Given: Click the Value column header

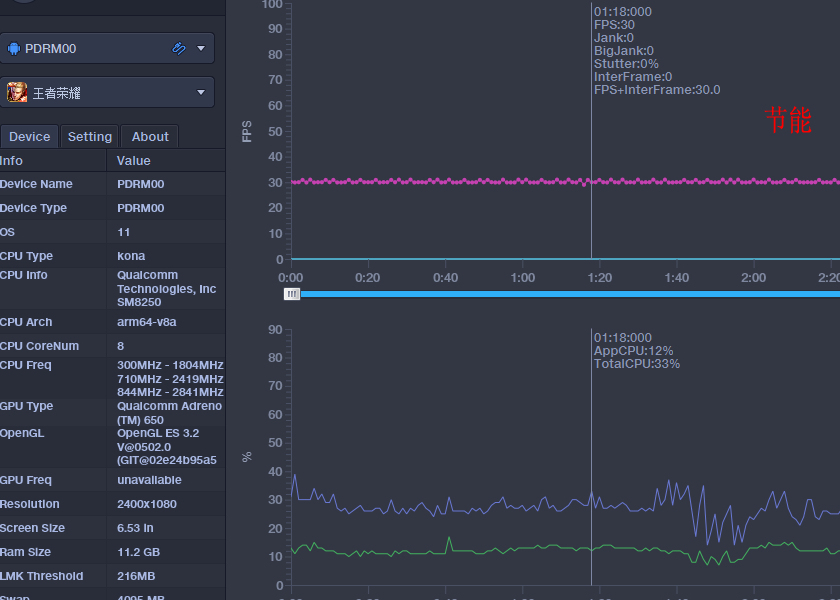Looking at the screenshot, I should 134,161.
